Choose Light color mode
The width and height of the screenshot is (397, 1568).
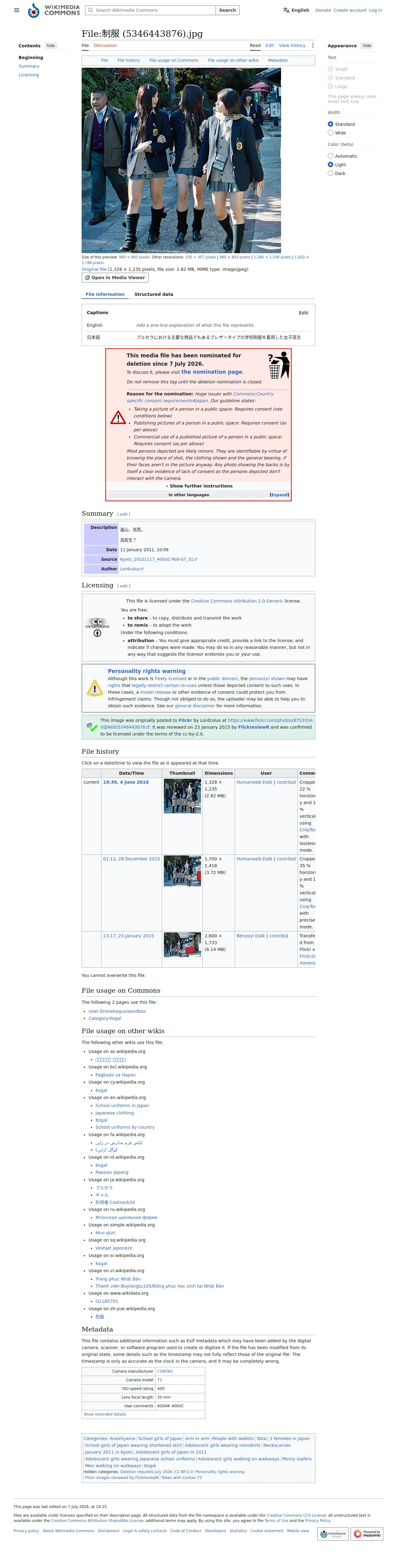tap(331, 165)
